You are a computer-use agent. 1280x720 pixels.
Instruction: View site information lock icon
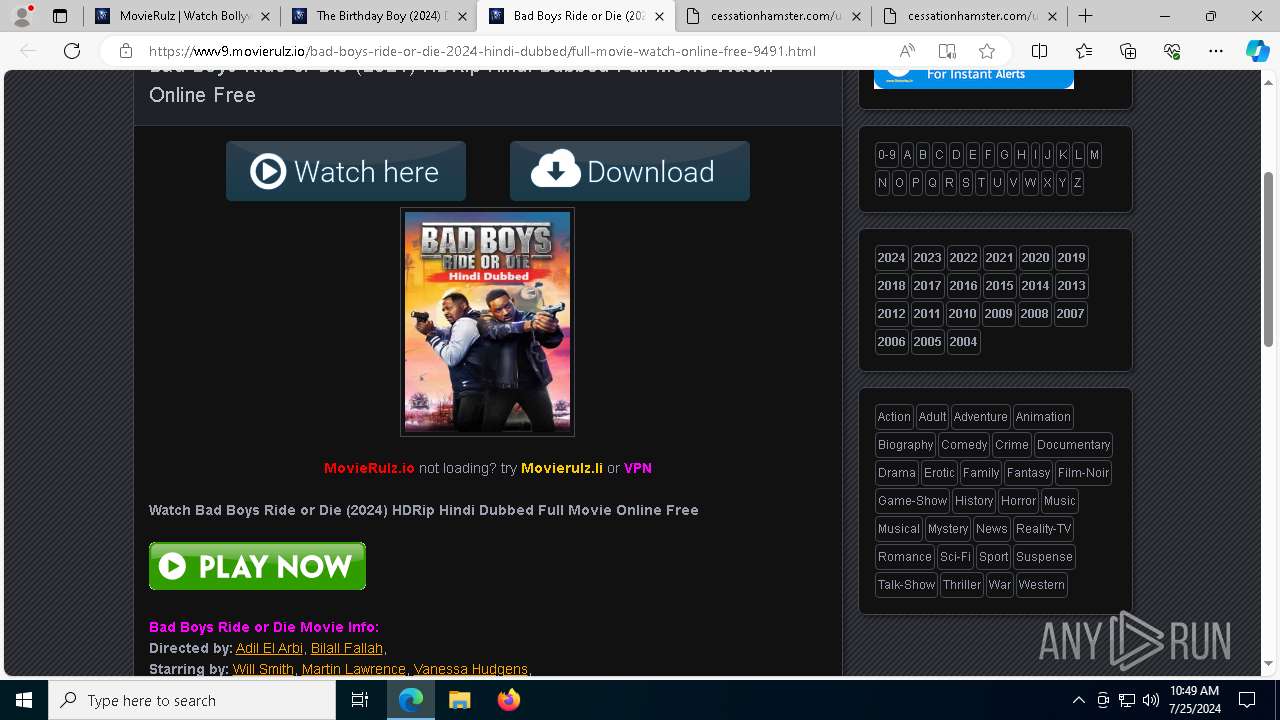point(126,51)
